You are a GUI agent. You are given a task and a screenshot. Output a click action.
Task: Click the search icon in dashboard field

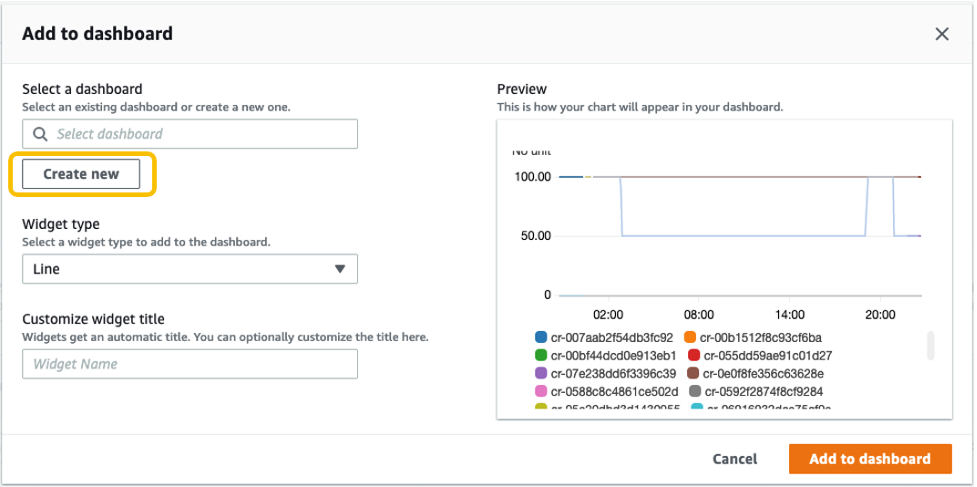tap(40, 134)
